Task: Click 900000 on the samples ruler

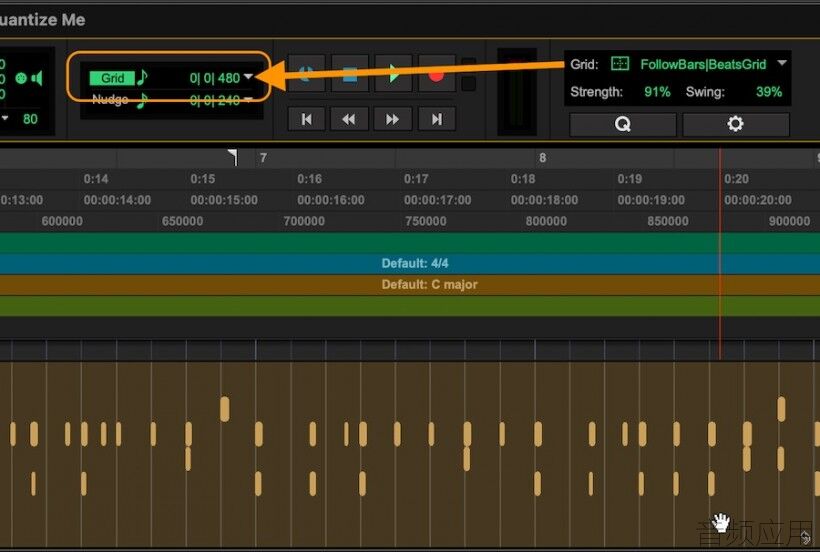Action: coord(789,221)
